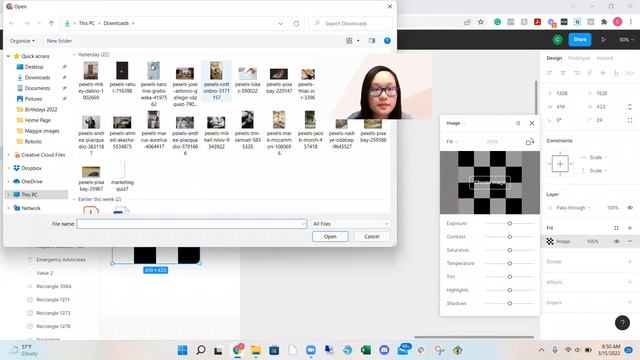
Task: Open the 50% zoom level dropdown
Action: 626,40
